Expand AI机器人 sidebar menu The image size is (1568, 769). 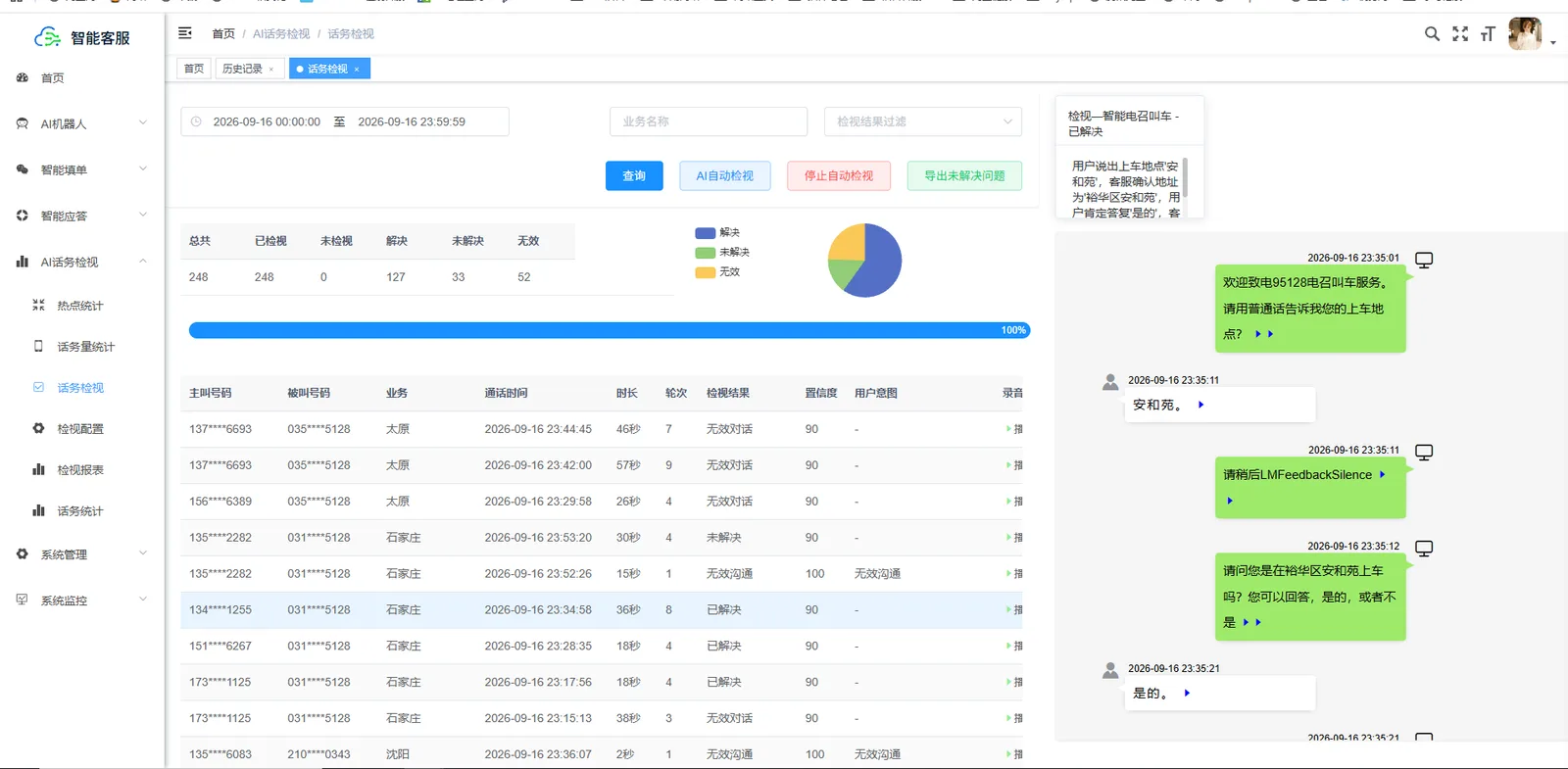point(82,123)
